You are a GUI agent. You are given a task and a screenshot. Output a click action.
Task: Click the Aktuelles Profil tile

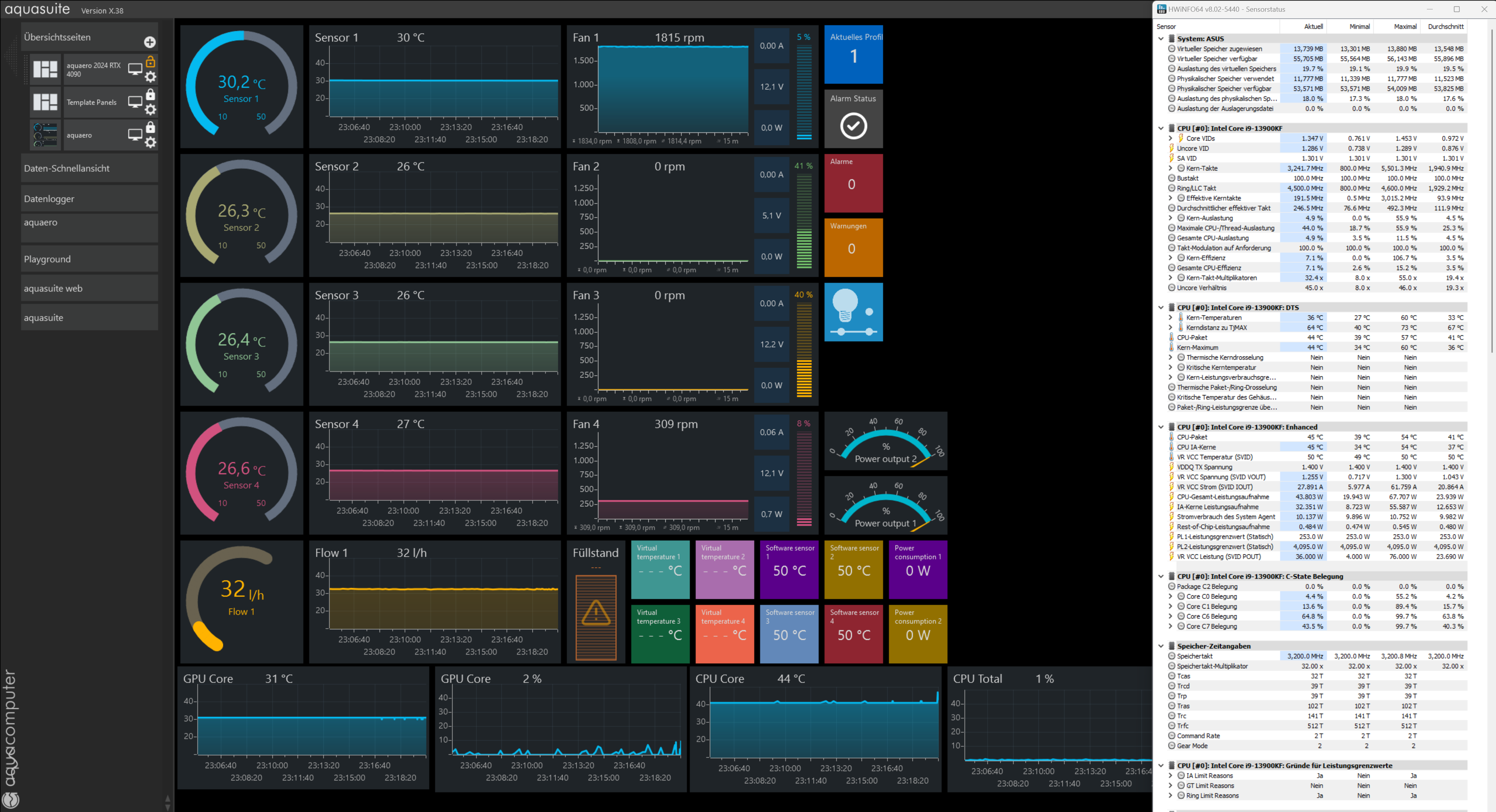point(853,53)
